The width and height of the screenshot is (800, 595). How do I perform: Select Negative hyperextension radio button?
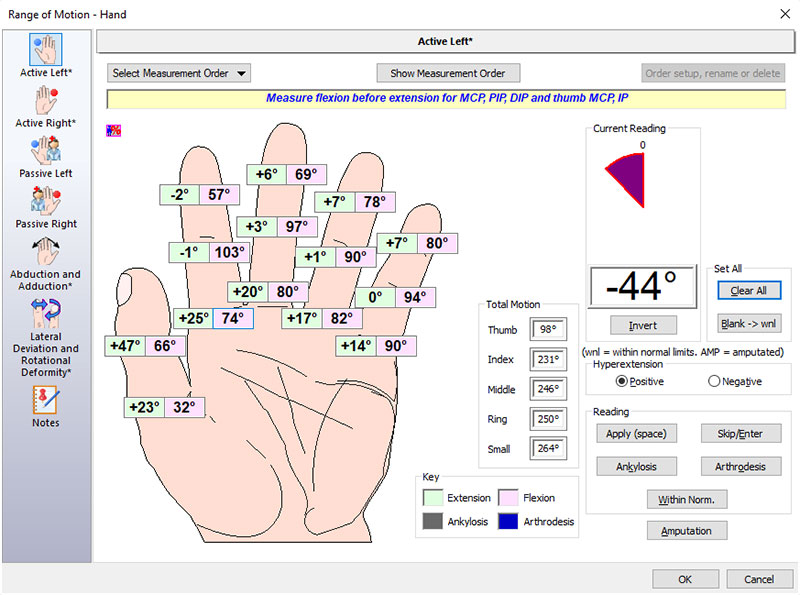pos(714,381)
